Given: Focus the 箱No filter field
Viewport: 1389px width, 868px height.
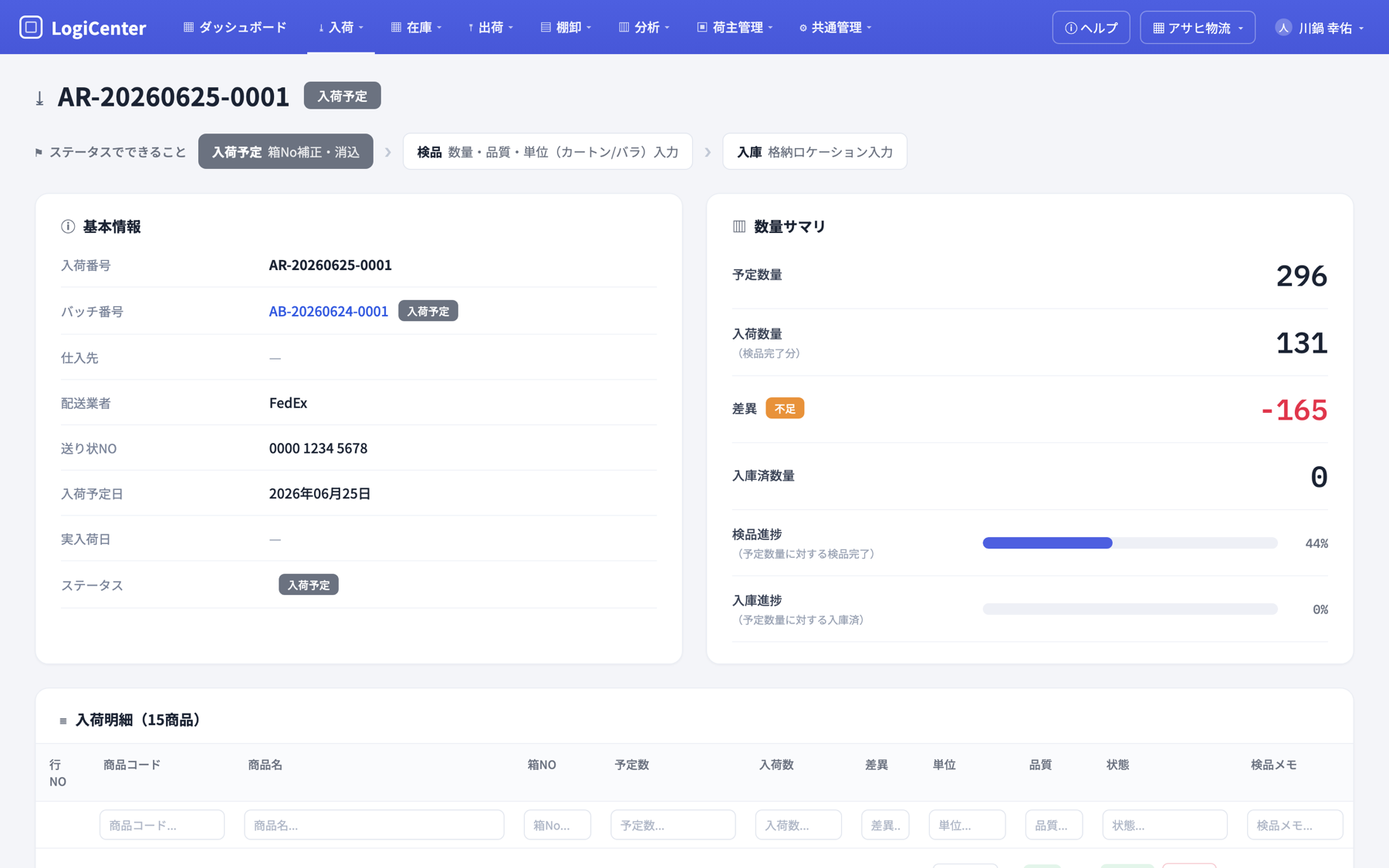Looking at the screenshot, I should (x=557, y=825).
